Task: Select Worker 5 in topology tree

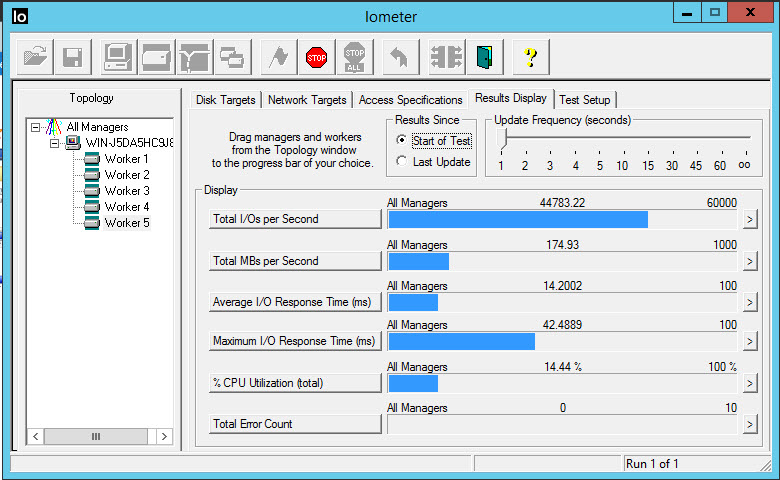Action: (126, 223)
